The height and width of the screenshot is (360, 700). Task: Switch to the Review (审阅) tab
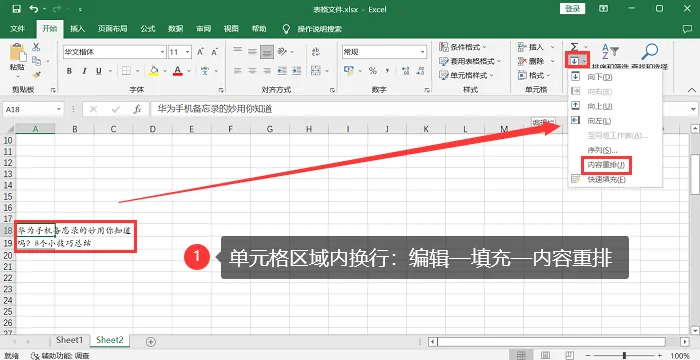pos(203,29)
